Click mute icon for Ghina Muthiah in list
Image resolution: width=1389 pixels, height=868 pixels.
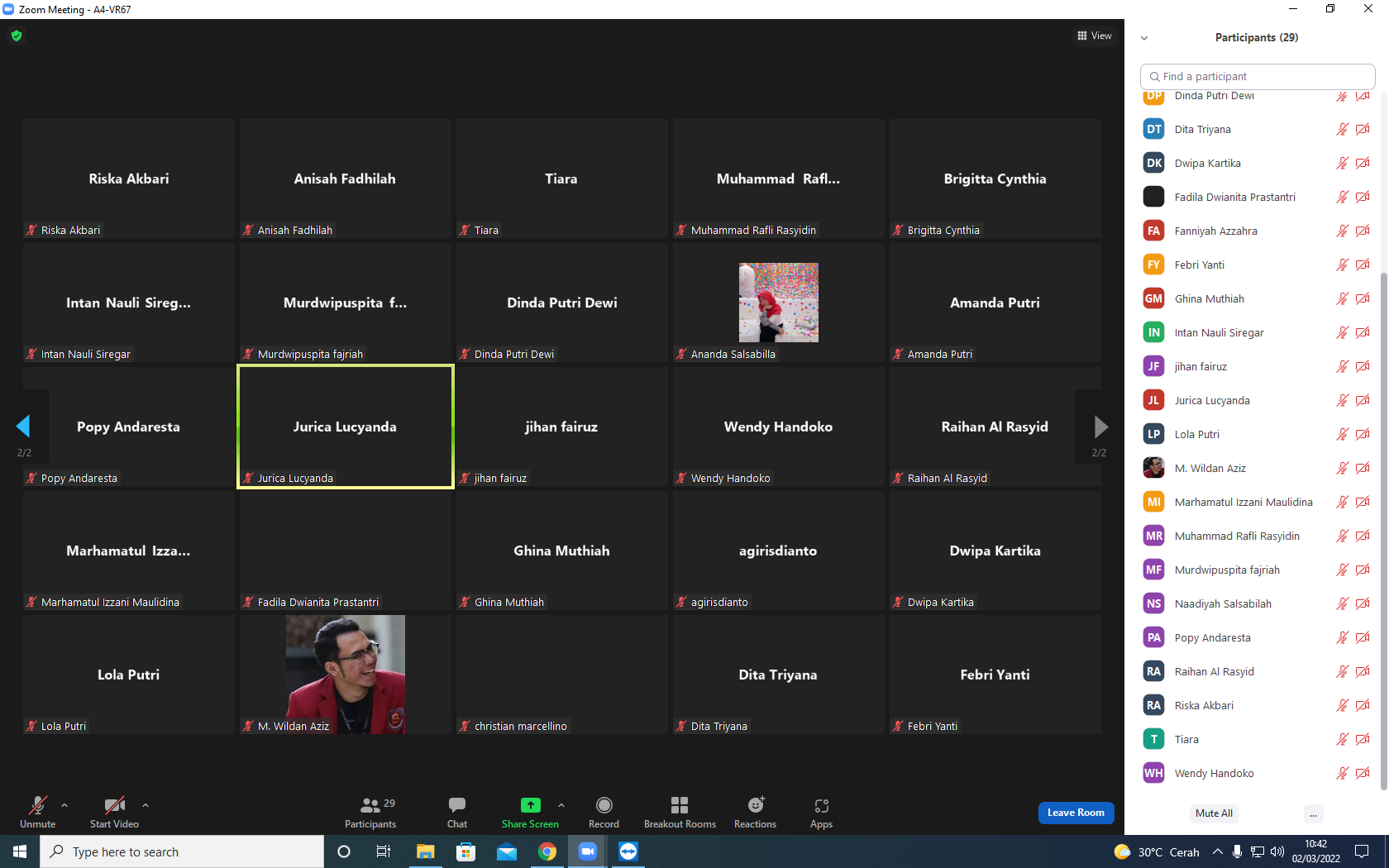[1342, 298]
